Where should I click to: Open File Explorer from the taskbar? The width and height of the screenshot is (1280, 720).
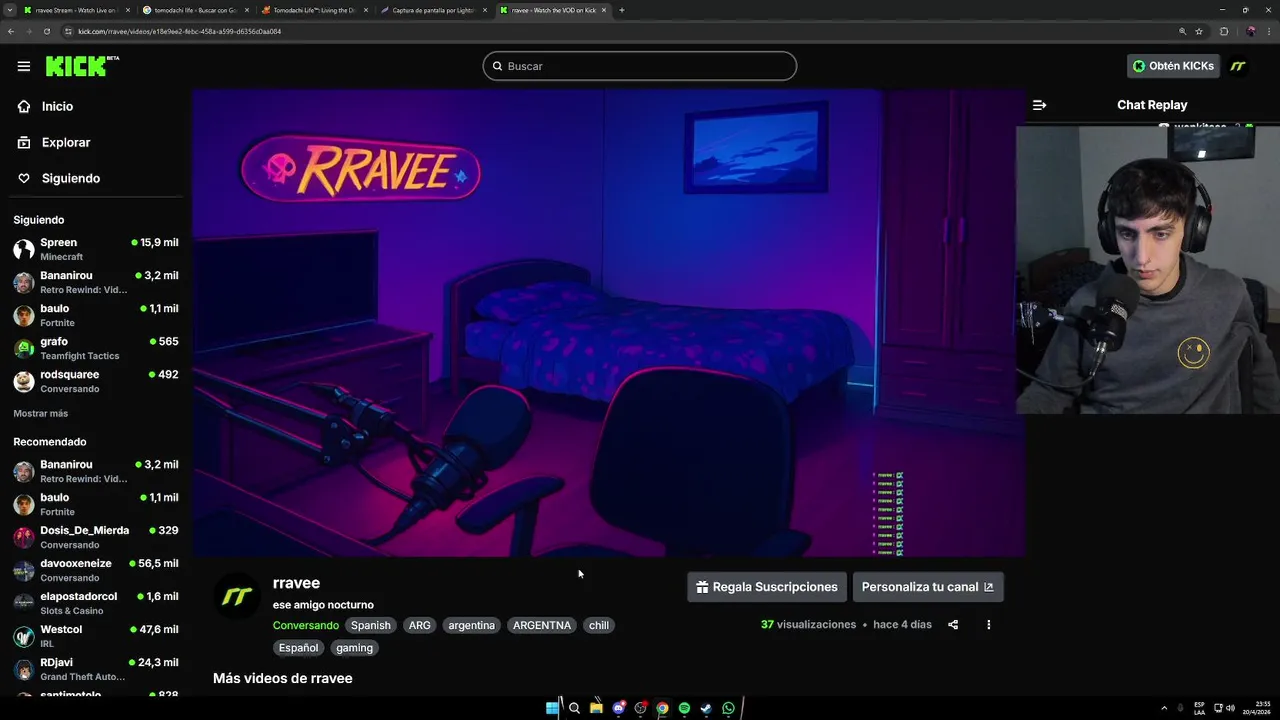(596, 708)
